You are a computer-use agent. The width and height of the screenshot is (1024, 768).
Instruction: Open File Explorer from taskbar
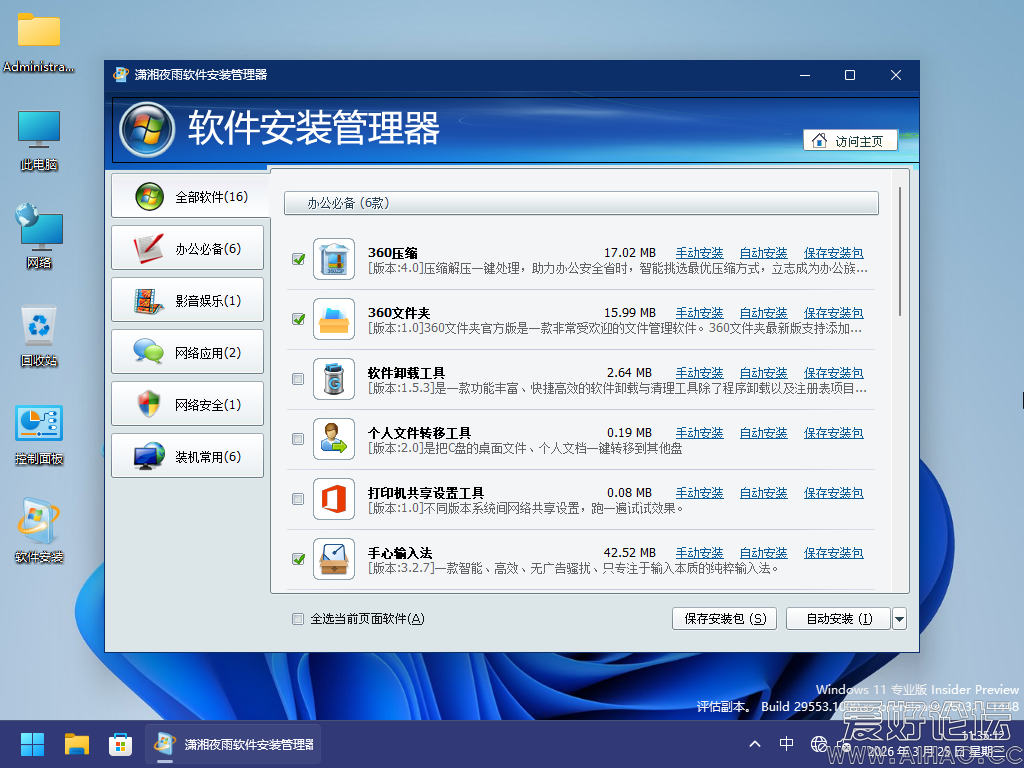[76, 744]
